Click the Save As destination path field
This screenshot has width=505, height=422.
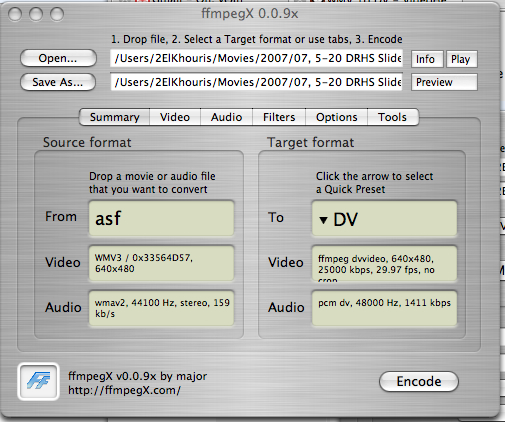click(256, 82)
